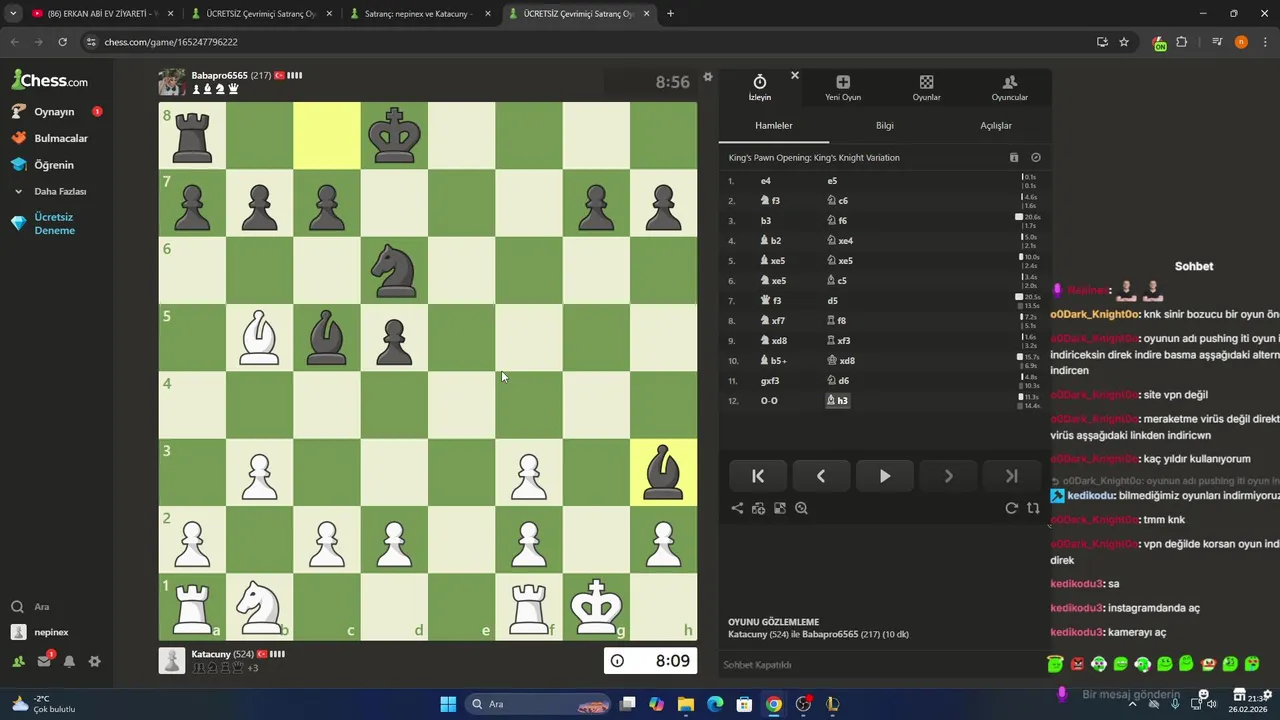Select the Bilgi sub-tab

pyautogui.click(x=885, y=126)
